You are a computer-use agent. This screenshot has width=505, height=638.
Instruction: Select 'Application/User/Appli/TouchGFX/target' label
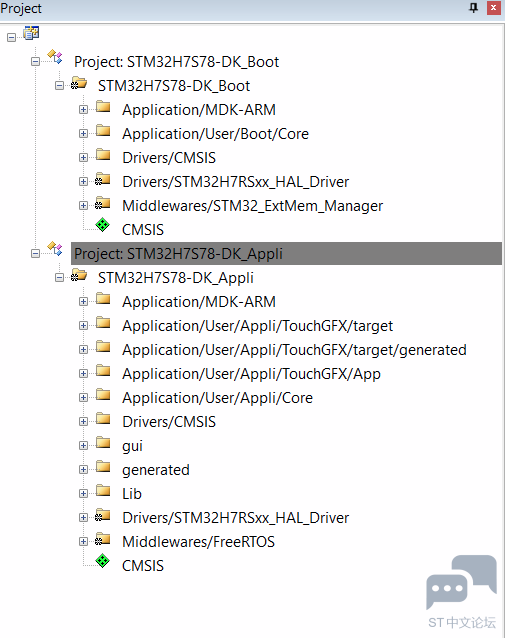click(257, 326)
